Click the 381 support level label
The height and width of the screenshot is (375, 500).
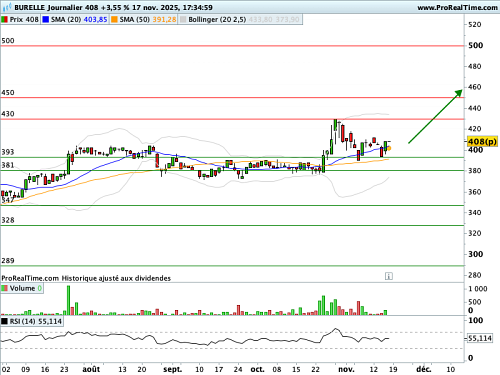[8, 165]
